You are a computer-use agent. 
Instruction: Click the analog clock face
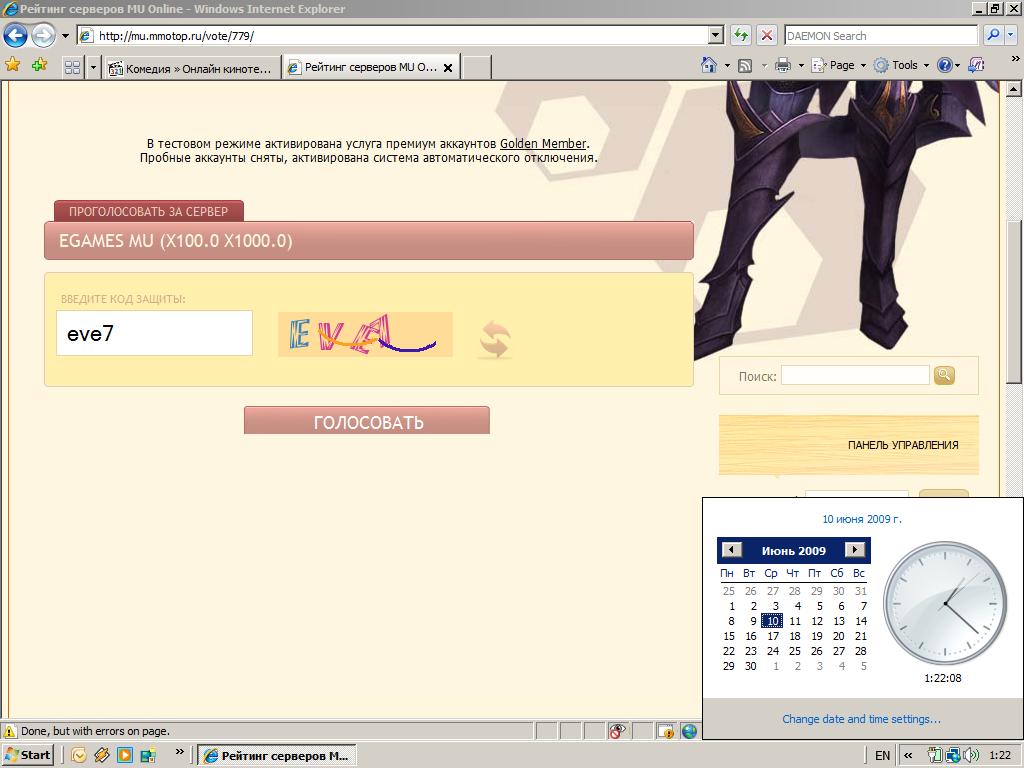[x=944, y=602]
